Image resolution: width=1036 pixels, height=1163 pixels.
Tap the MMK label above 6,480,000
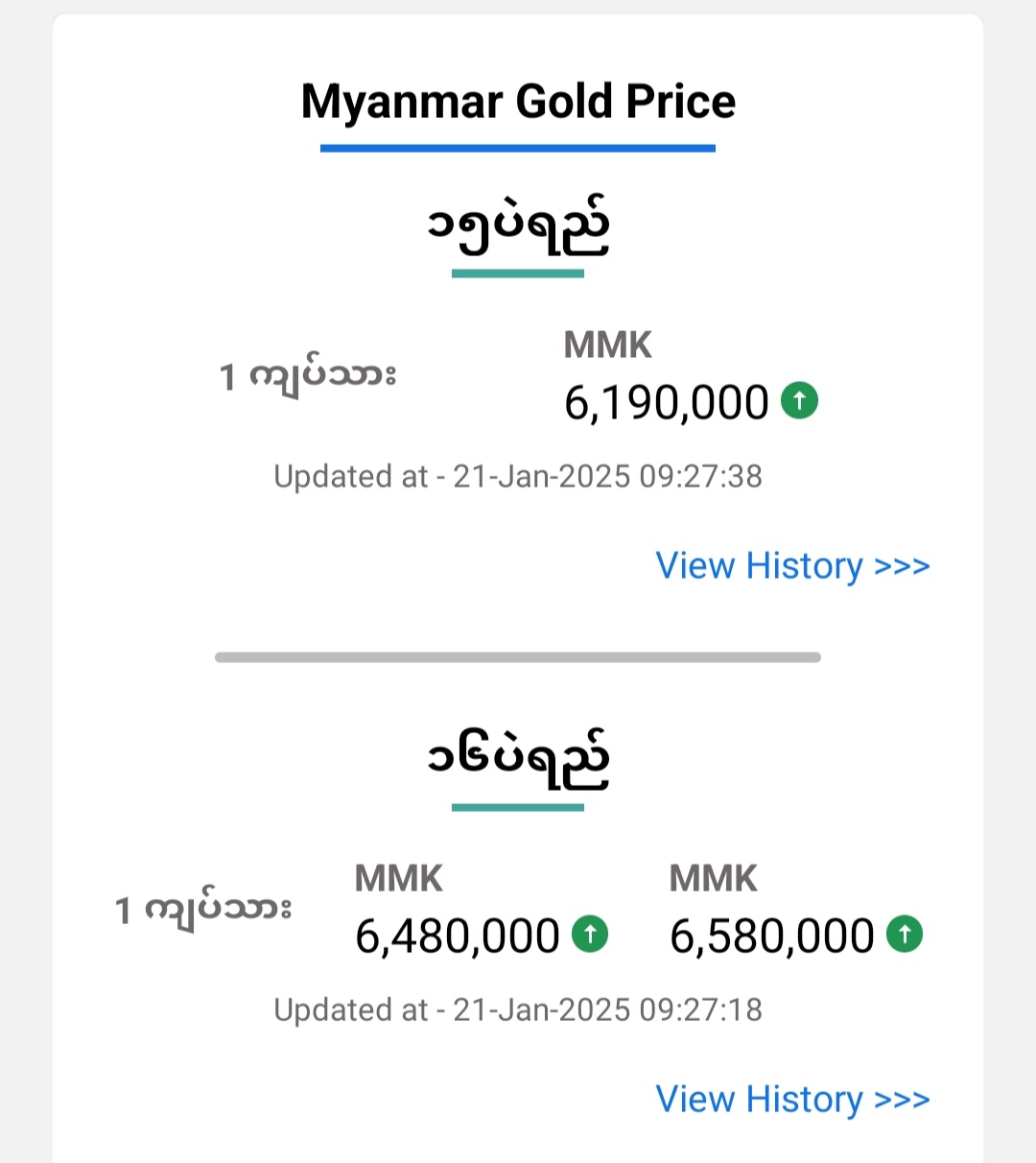click(399, 879)
